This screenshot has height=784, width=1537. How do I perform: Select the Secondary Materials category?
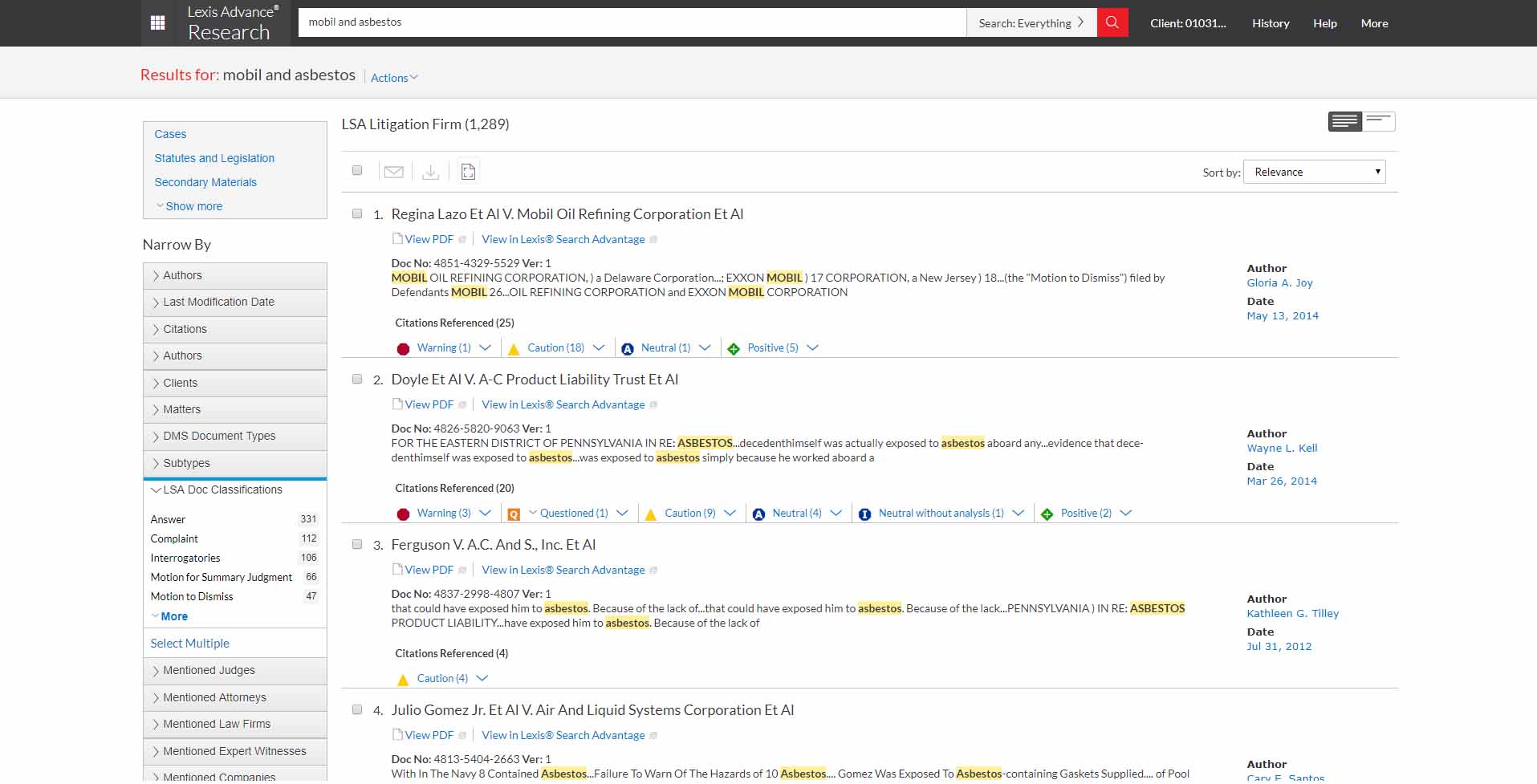(x=205, y=182)
